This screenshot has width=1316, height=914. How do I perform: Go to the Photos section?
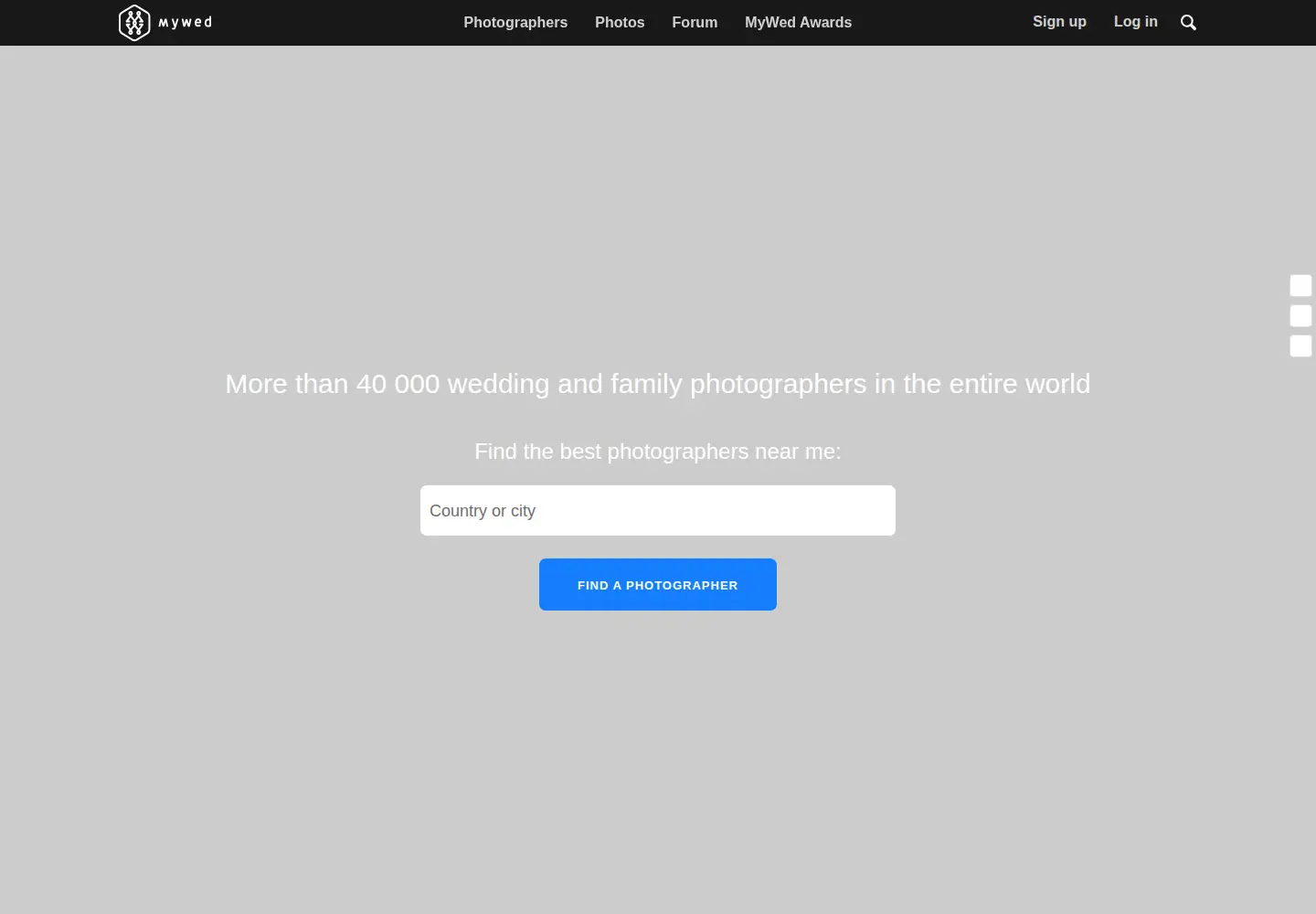620,22
